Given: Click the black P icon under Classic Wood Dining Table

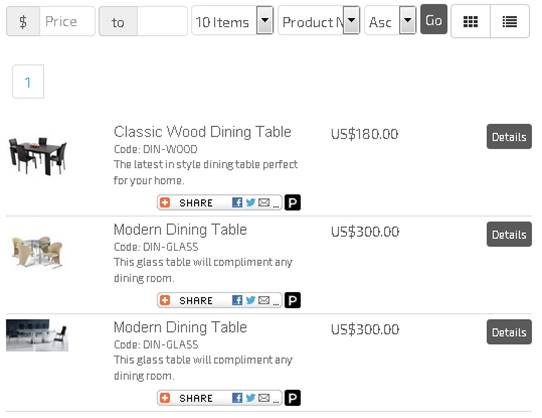Looking at the screenshot, I should click(x=292, y=203).
